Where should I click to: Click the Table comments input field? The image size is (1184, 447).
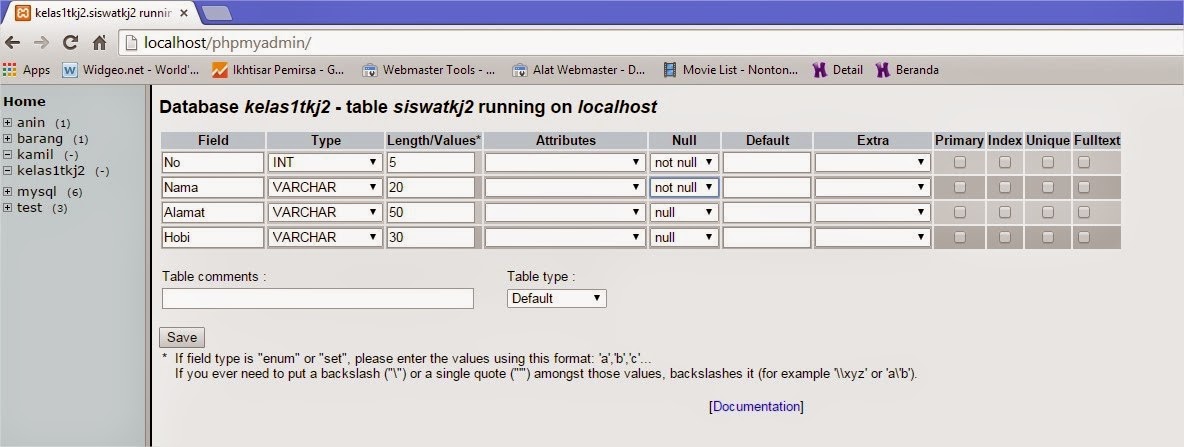coord(318,298)
